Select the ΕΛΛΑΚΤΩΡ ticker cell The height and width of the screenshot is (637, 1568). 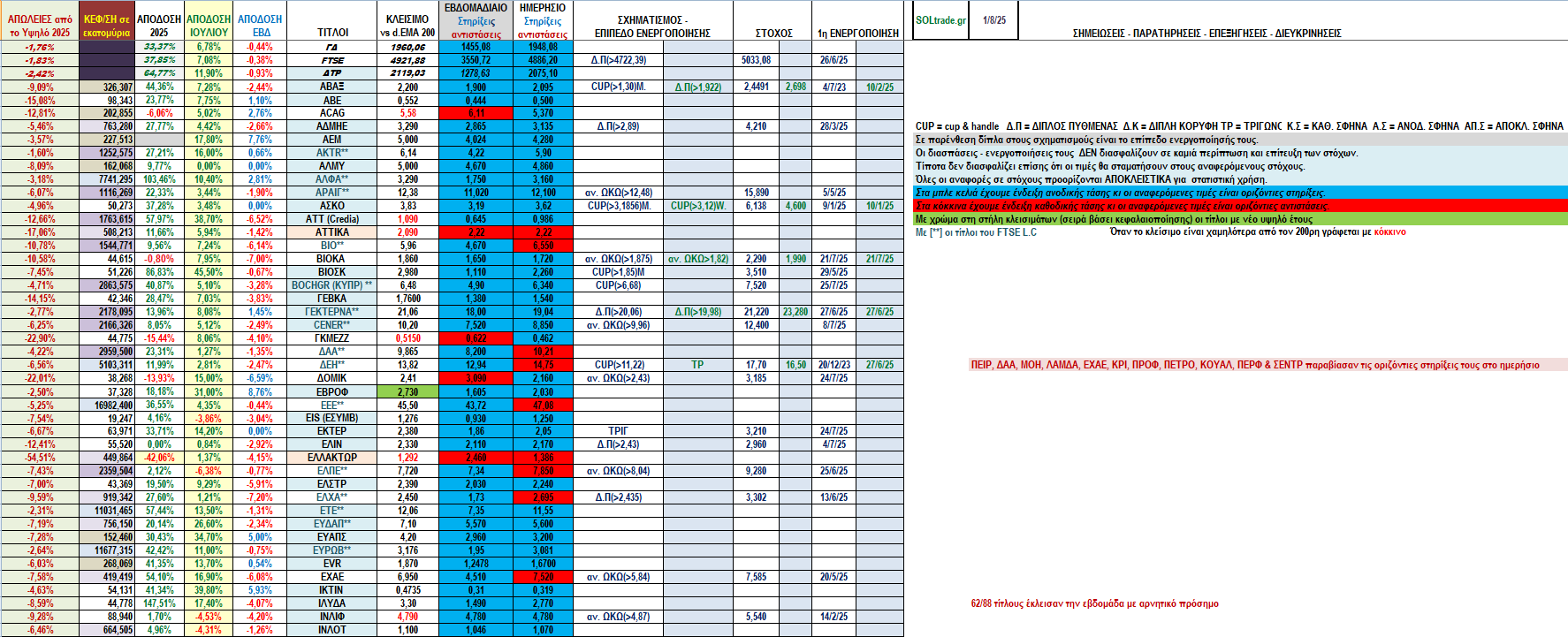332,458
